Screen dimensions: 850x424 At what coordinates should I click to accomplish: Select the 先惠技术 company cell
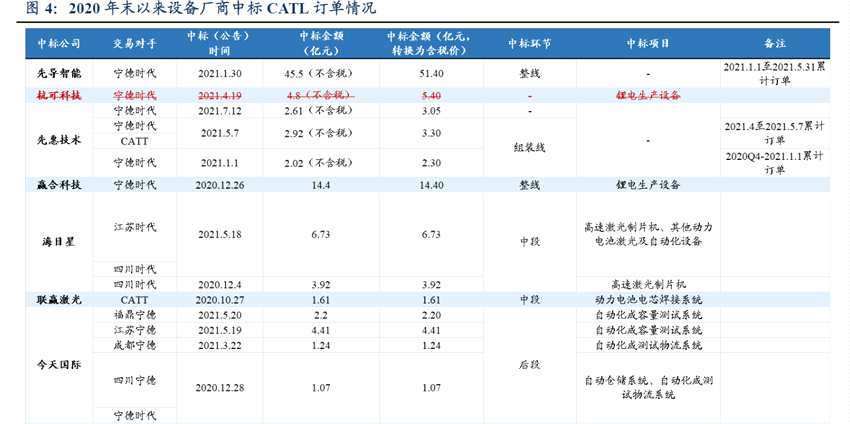pyautogui.click(x=59, y=140)
